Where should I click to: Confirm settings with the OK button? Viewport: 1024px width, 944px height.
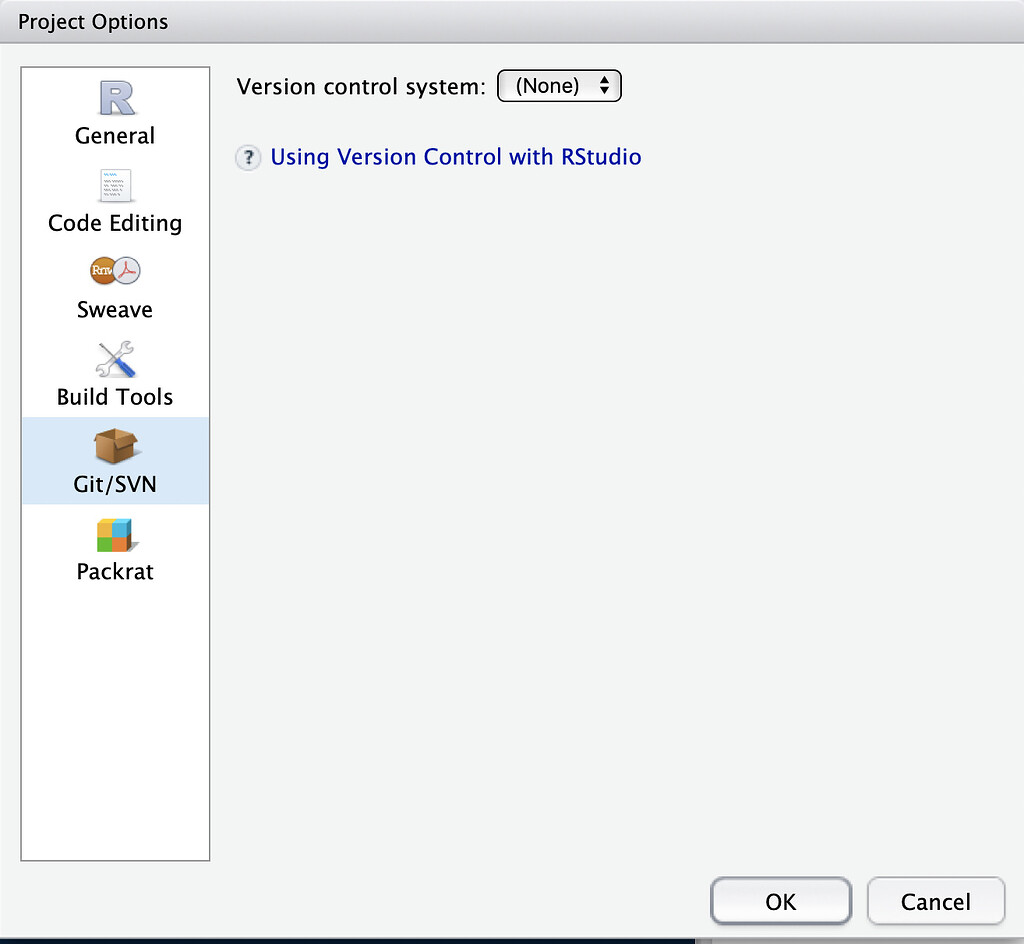(x=780, y=902)
